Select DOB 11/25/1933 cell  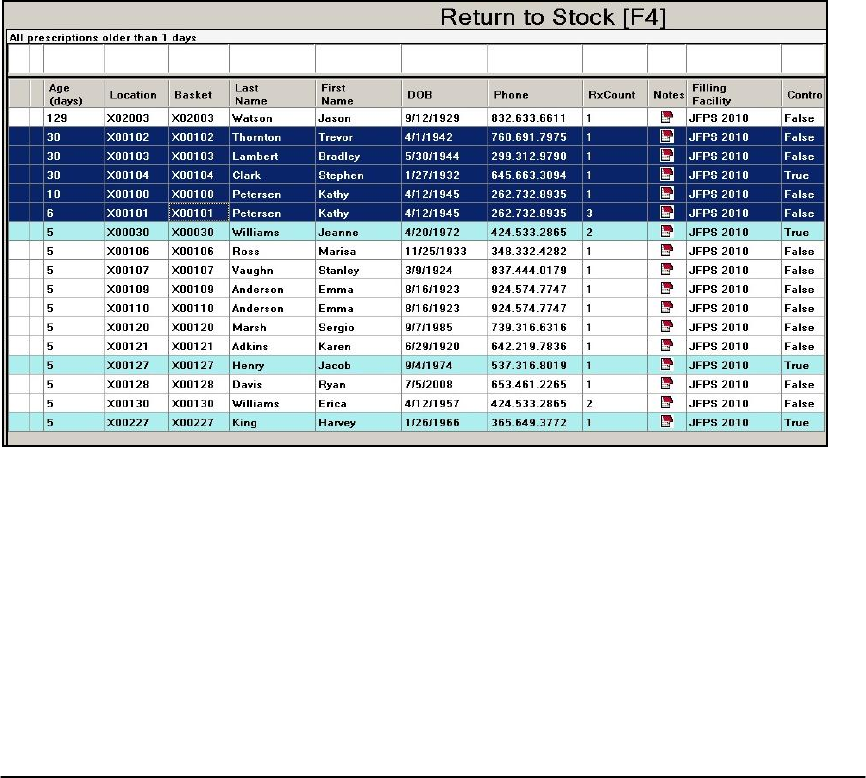(x=445, y=251)
